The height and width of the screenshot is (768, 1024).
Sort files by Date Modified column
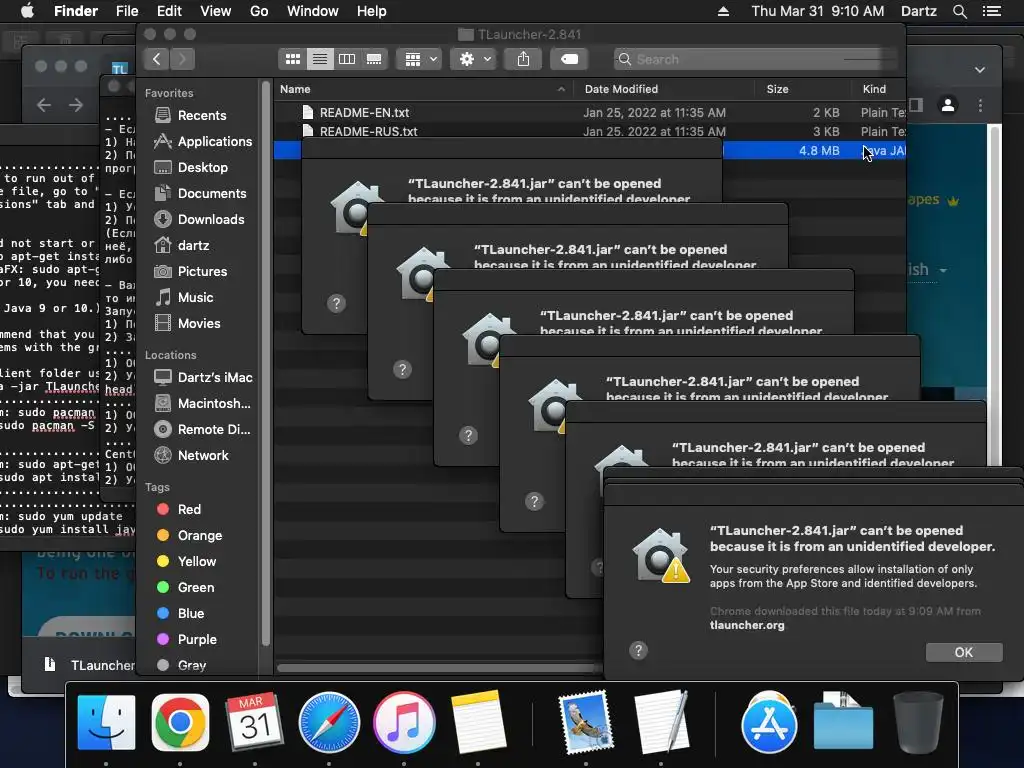coord(664,89)
